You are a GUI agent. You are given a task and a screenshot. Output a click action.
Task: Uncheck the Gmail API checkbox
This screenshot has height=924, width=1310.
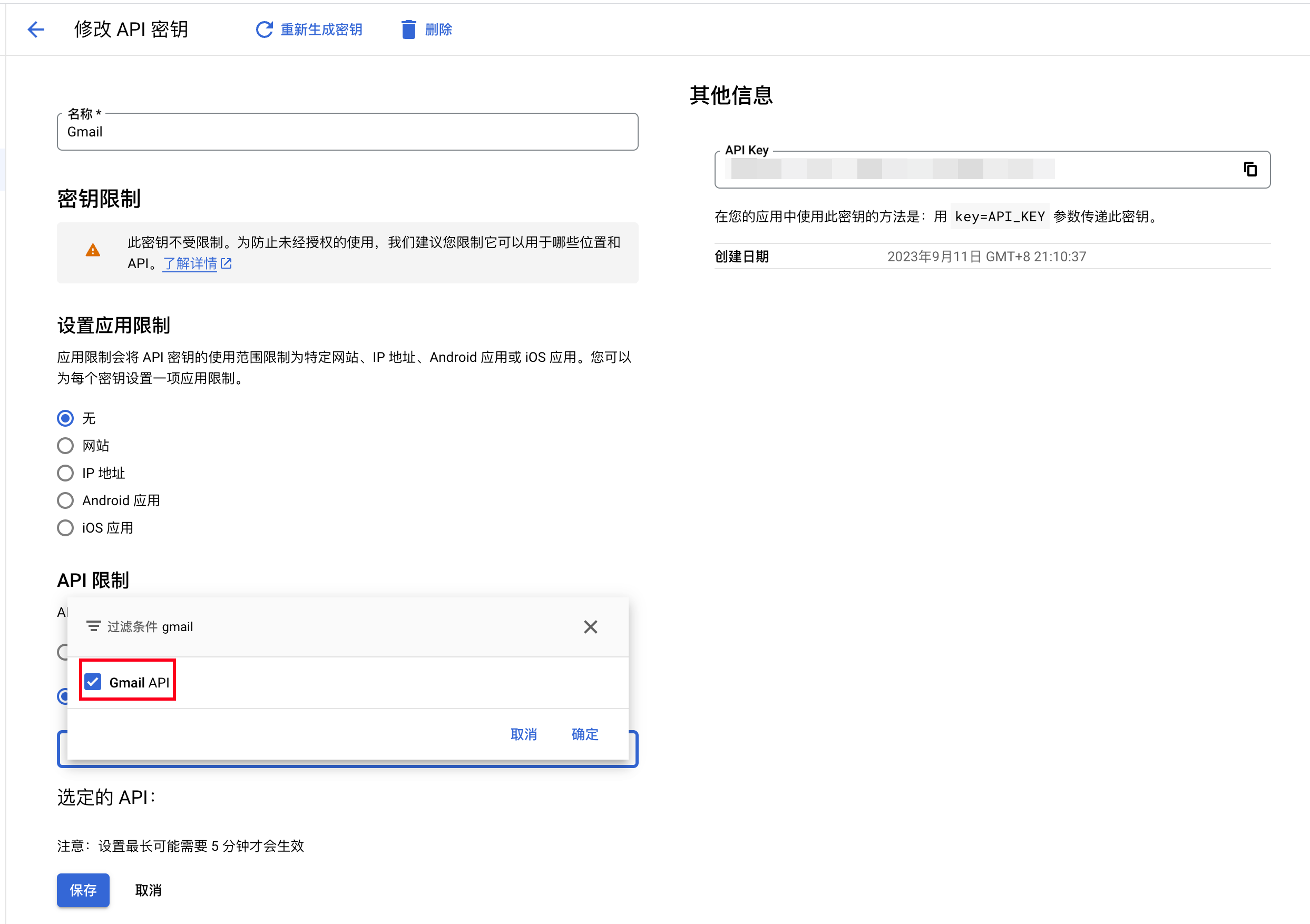[x=92, y=682]
